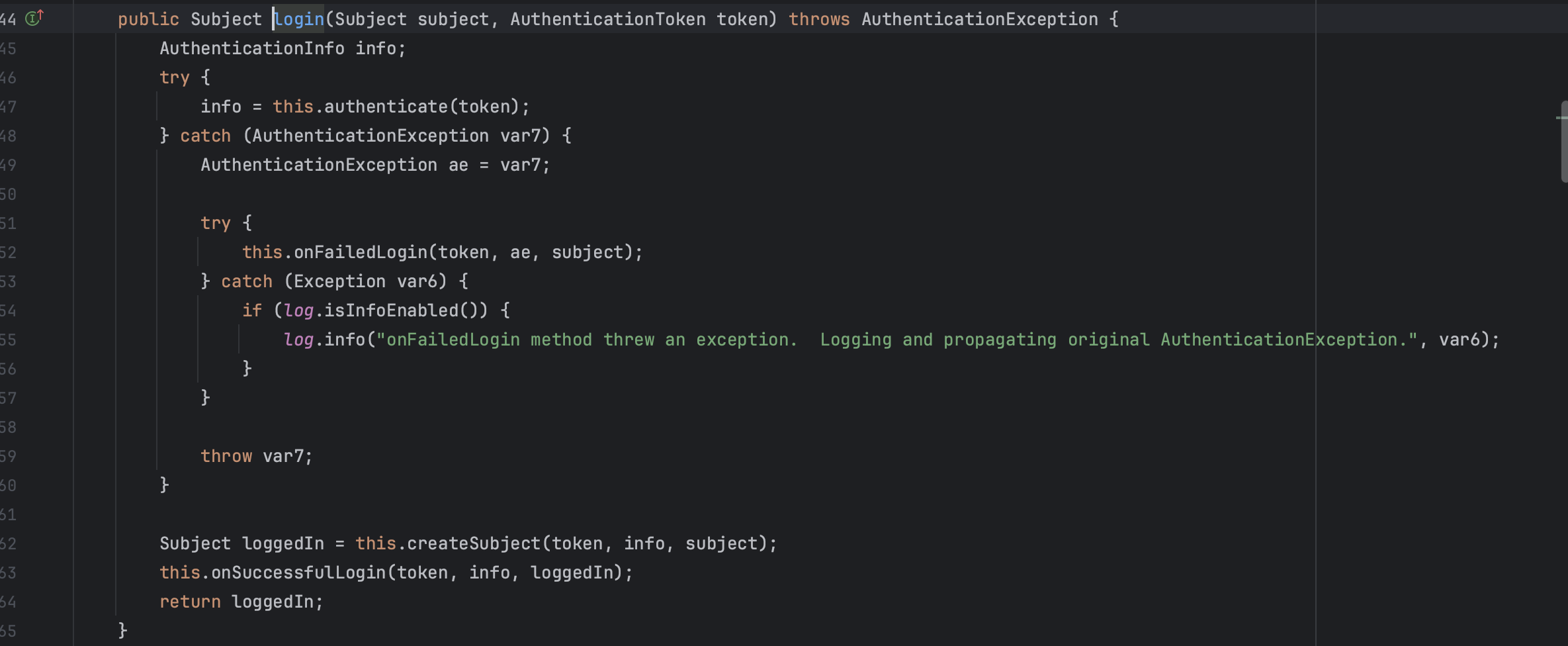The height and width of the screenshot is (646, 1568).
Task: Click the 'return loggedIn' statement
Action: (x=241, y=602)
